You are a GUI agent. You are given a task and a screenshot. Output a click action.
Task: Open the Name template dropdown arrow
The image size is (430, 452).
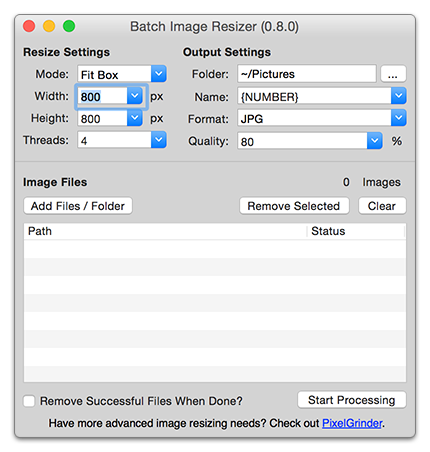(x=399, y=96)
